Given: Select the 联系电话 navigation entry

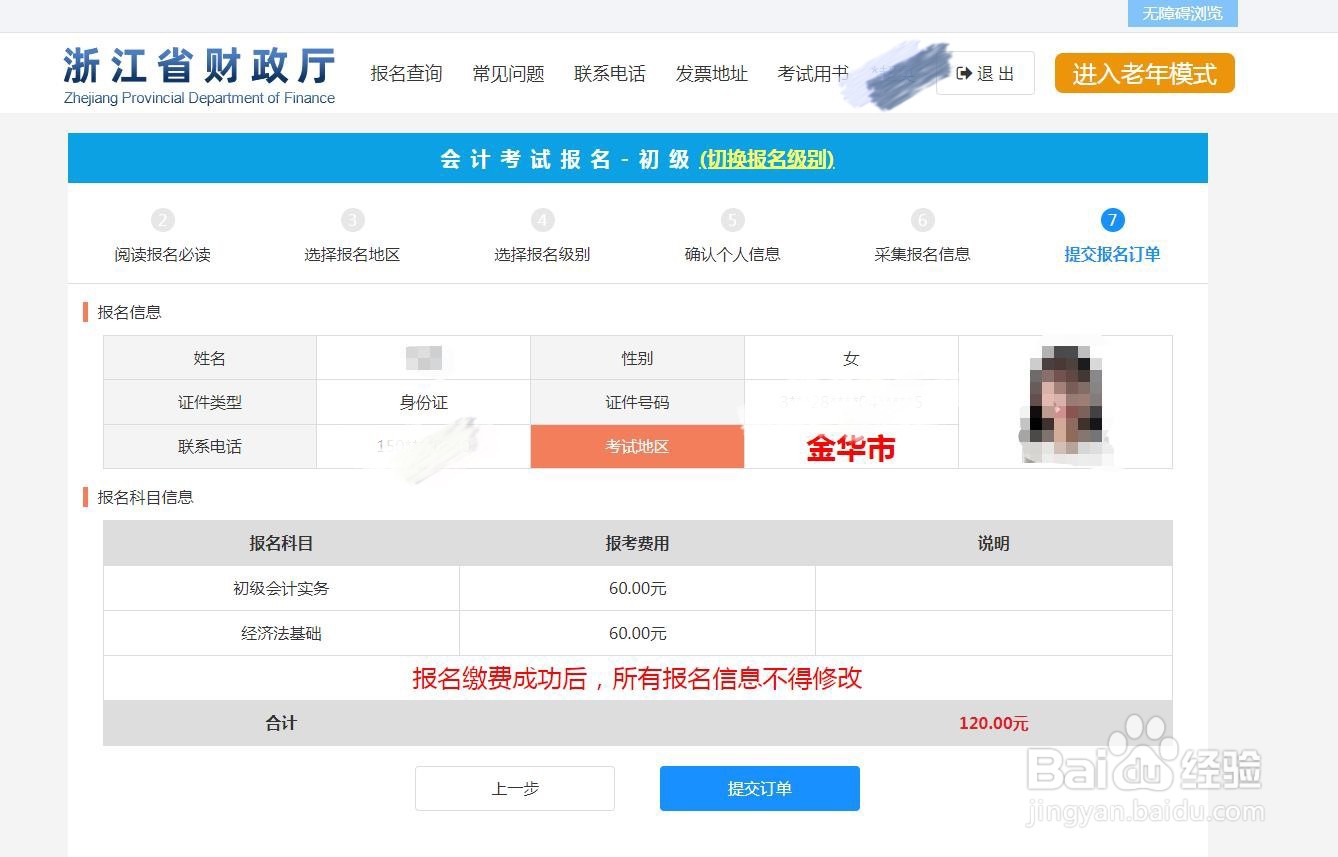Looking at the screenshot, I should (x=610, y=72).
